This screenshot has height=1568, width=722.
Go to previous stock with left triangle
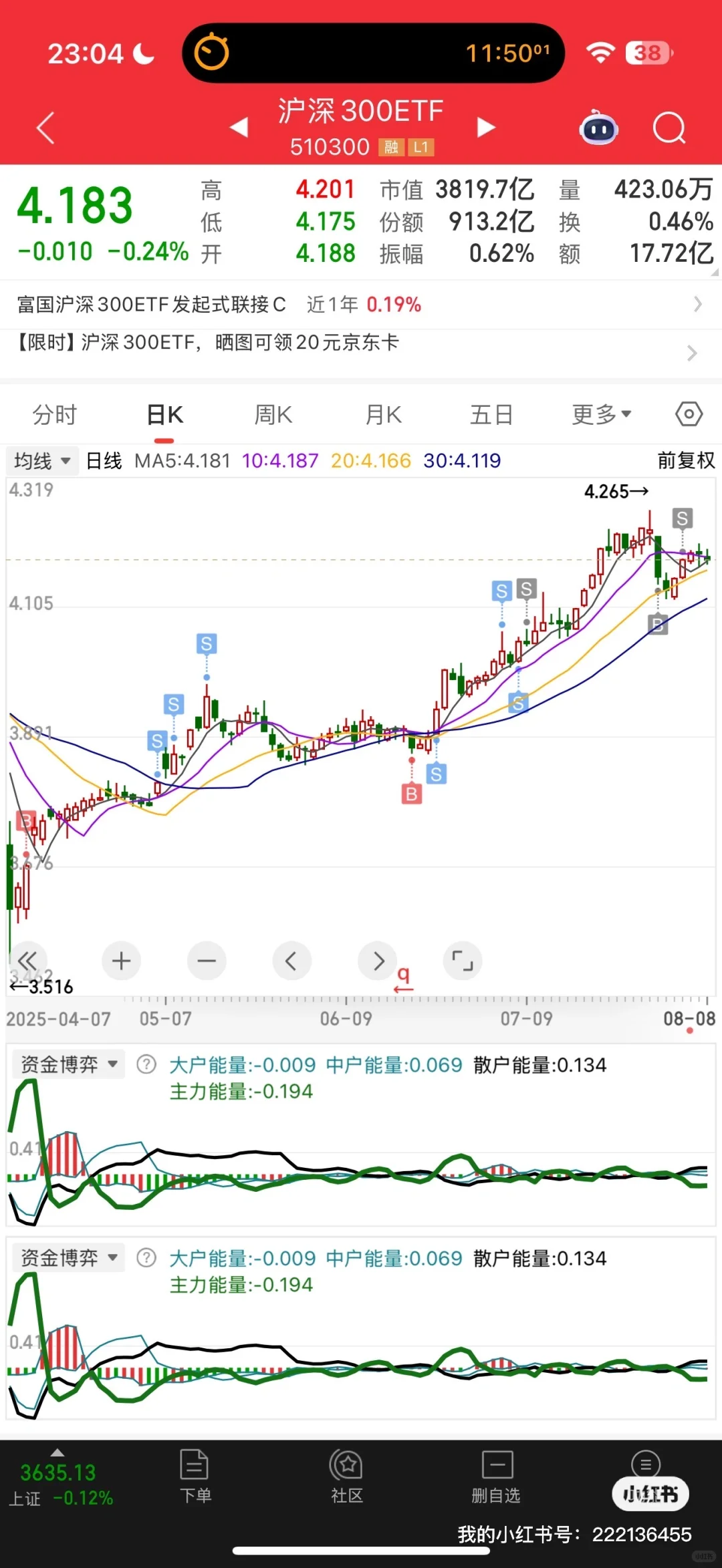(x=239, y=127)
